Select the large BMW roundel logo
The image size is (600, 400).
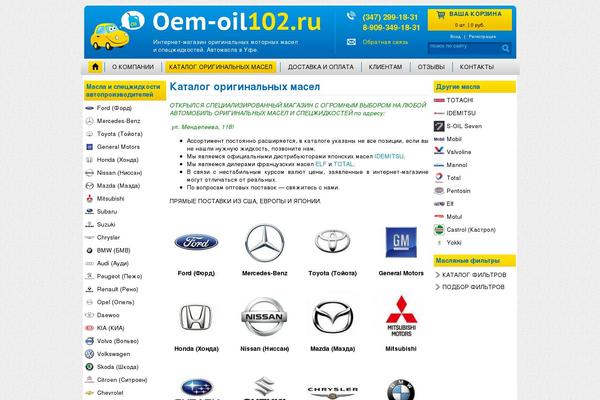tap(401, 390)
